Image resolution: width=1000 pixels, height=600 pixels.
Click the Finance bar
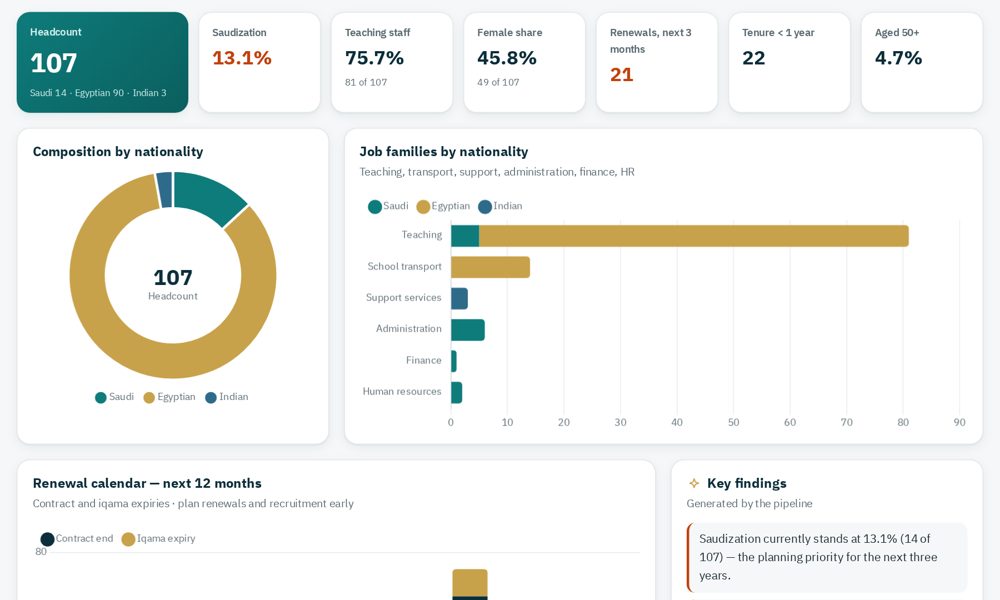453,361
